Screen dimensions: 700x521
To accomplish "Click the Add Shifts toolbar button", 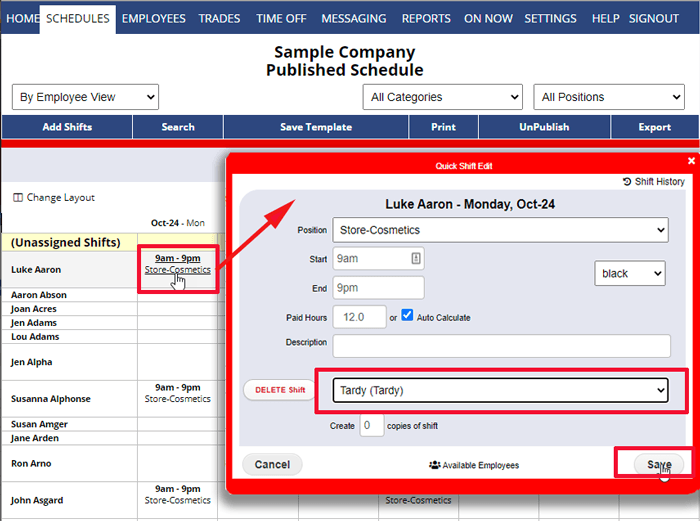I will click(x=67, y=127).
